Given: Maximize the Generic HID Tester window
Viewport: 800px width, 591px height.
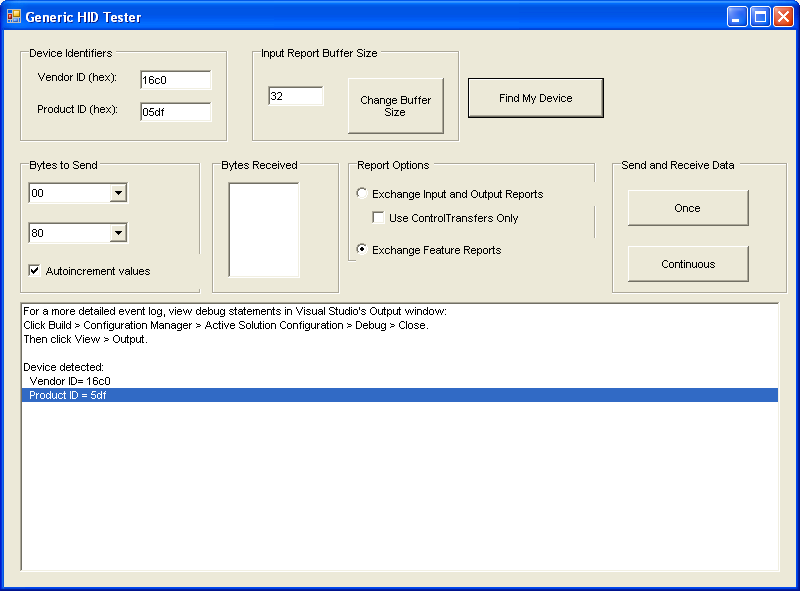Looking at the screenshot, I should click(760, 17).
